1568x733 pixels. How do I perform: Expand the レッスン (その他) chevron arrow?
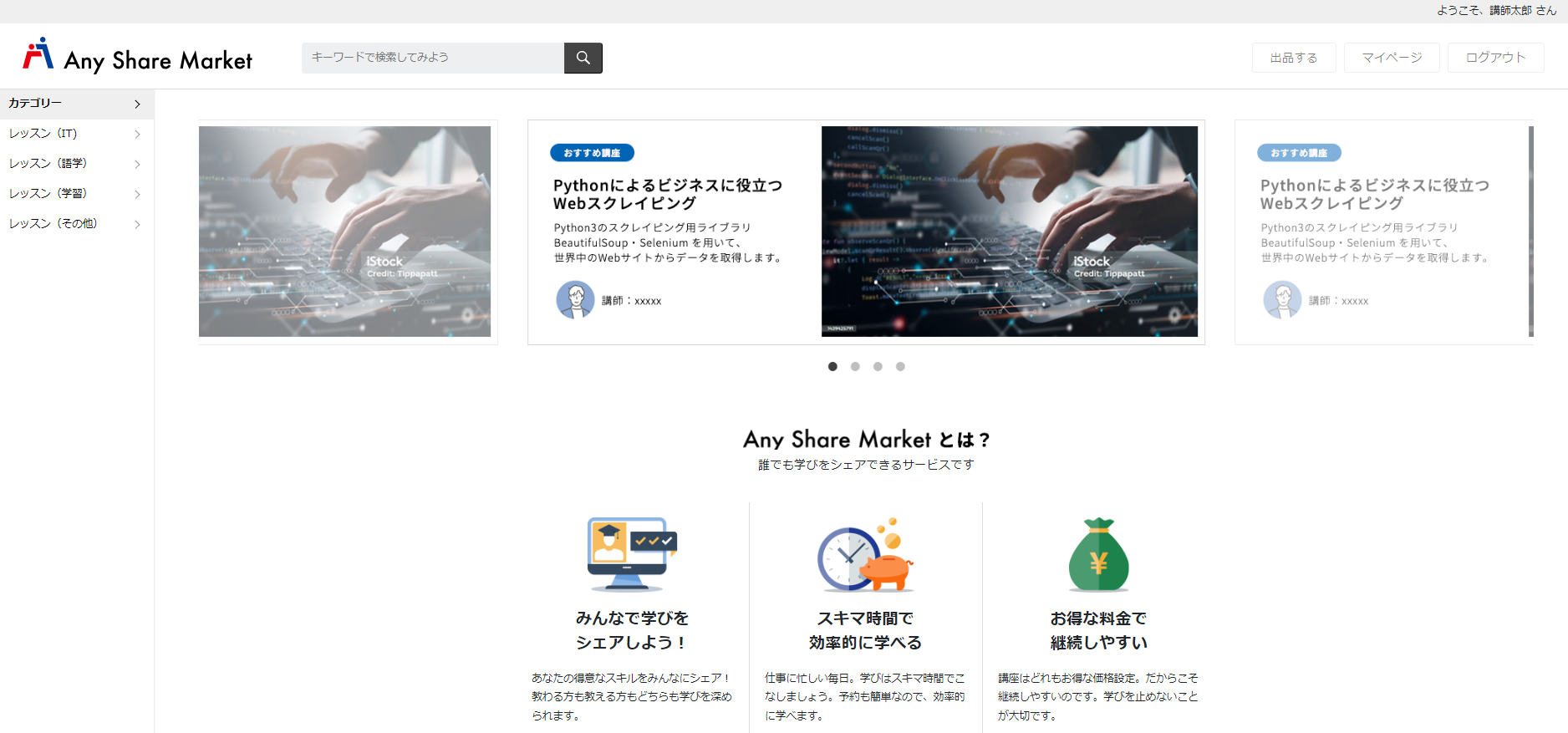pyautogui.click(x=137, y=224)
